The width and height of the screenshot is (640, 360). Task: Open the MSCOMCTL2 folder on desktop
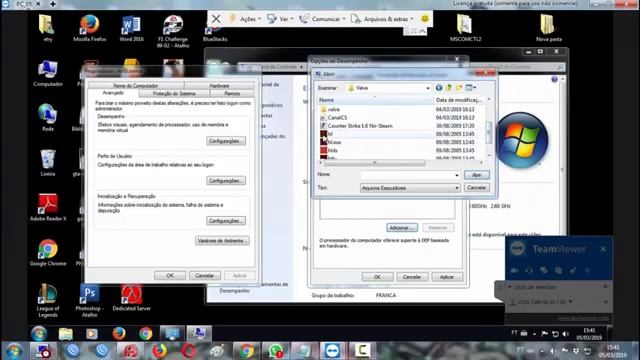click(x=465, y=28)
